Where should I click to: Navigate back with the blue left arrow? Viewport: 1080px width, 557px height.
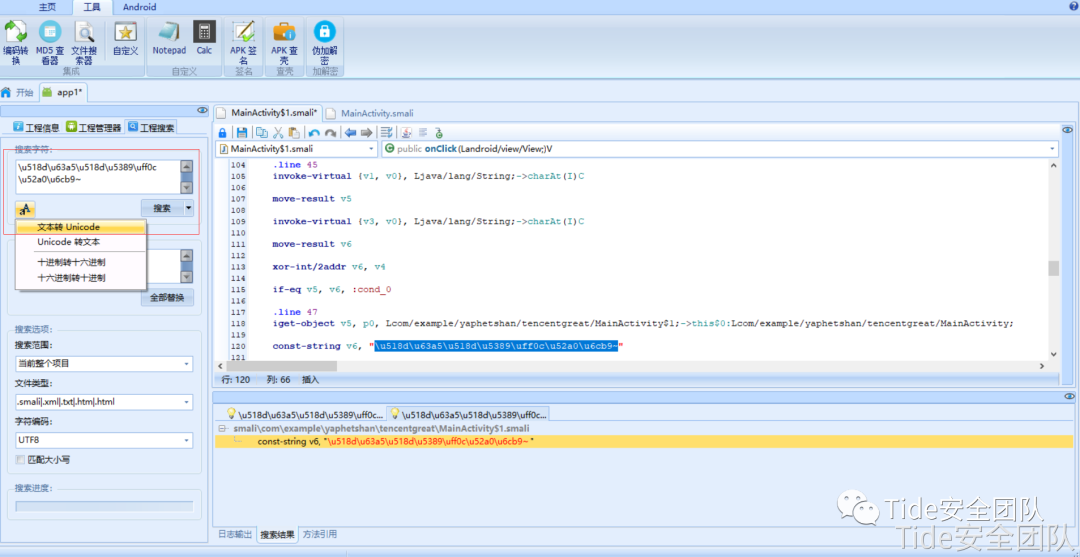350,133
